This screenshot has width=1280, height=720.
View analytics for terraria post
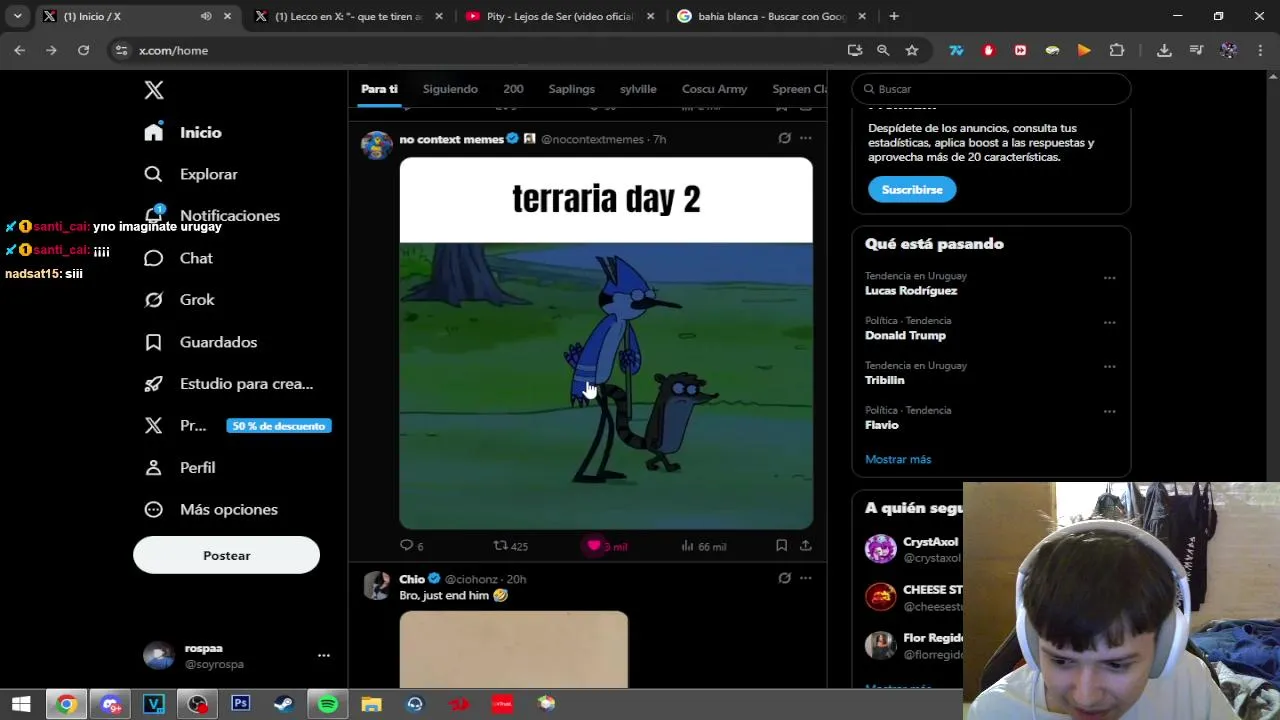tap(703, 546)
